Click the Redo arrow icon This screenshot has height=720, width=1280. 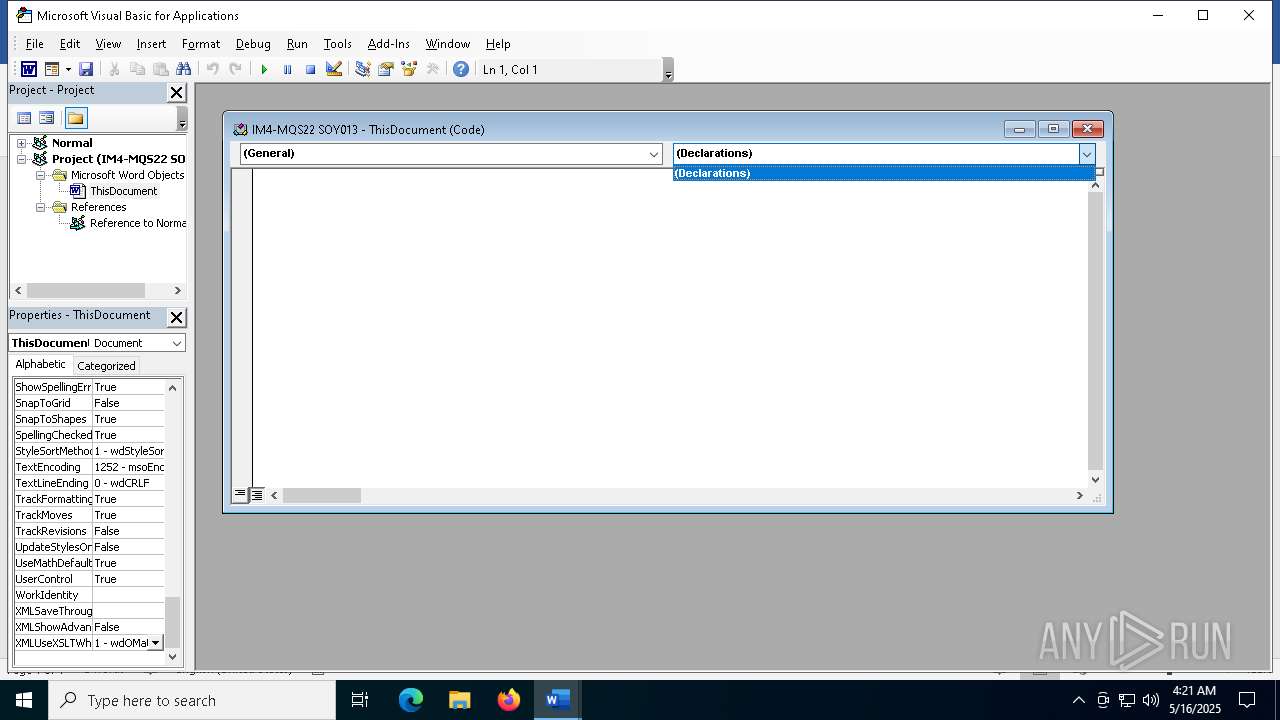(x=235, y=69)
